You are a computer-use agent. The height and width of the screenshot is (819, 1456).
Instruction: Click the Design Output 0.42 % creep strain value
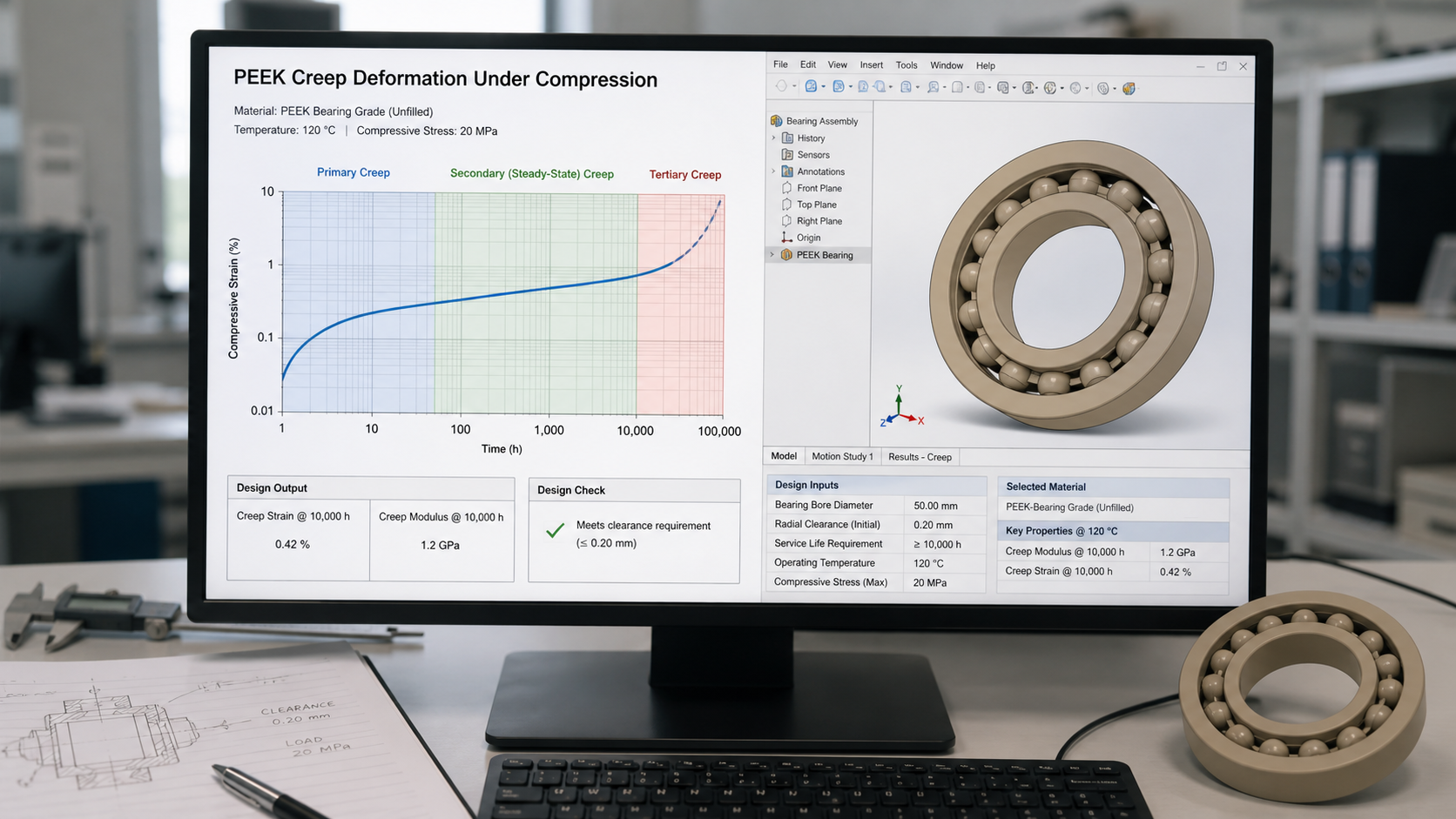[x=293, y=544]
